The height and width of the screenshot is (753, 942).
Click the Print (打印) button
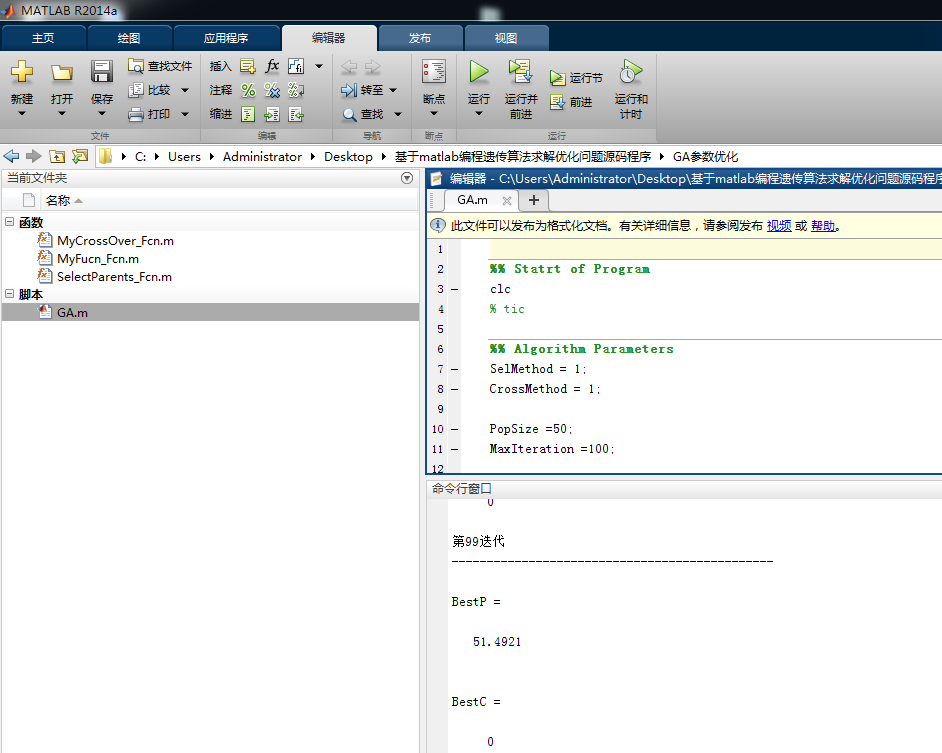150,114
